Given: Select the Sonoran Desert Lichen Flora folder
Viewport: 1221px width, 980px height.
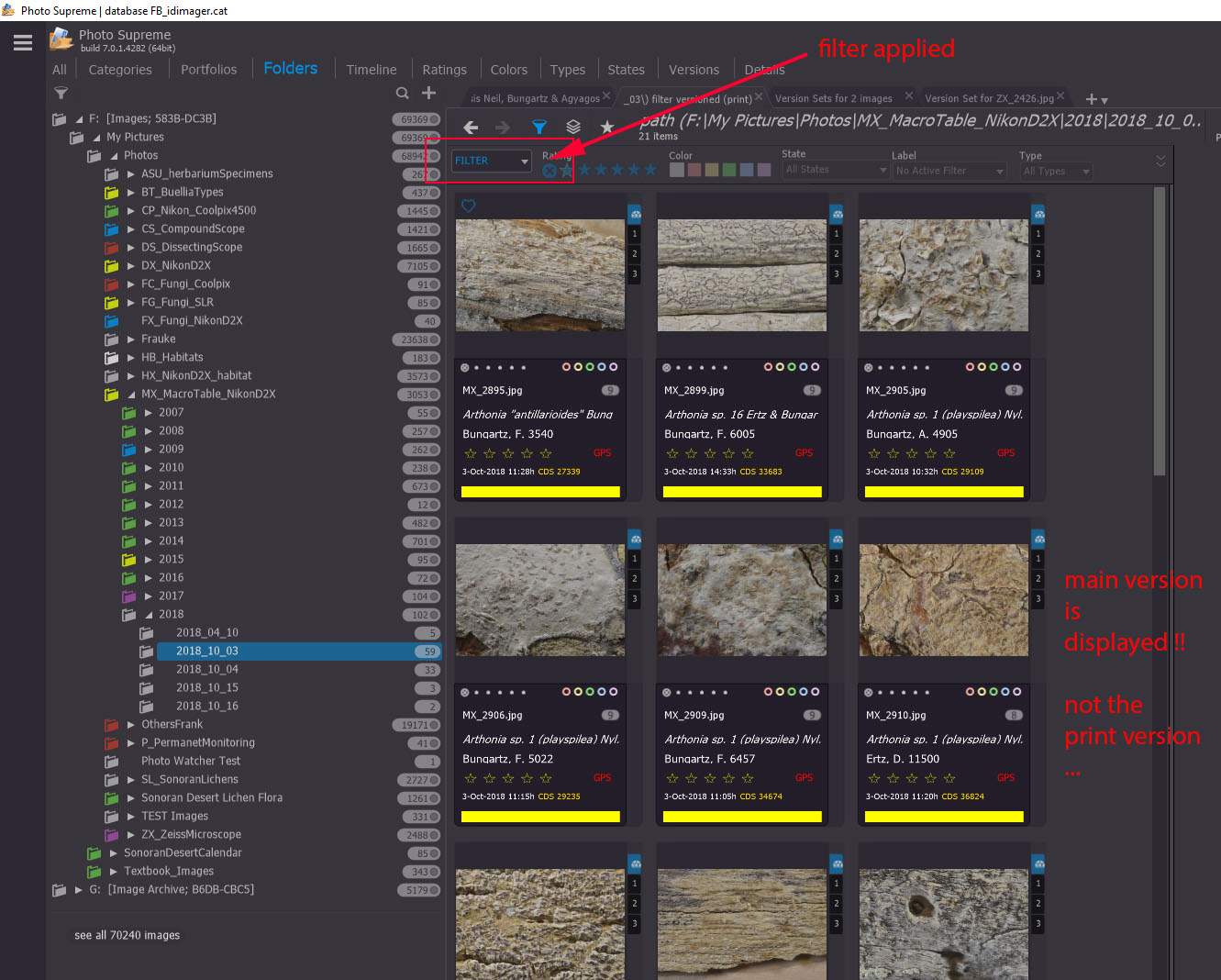Looking at the screenshot, I should (212, 798).
